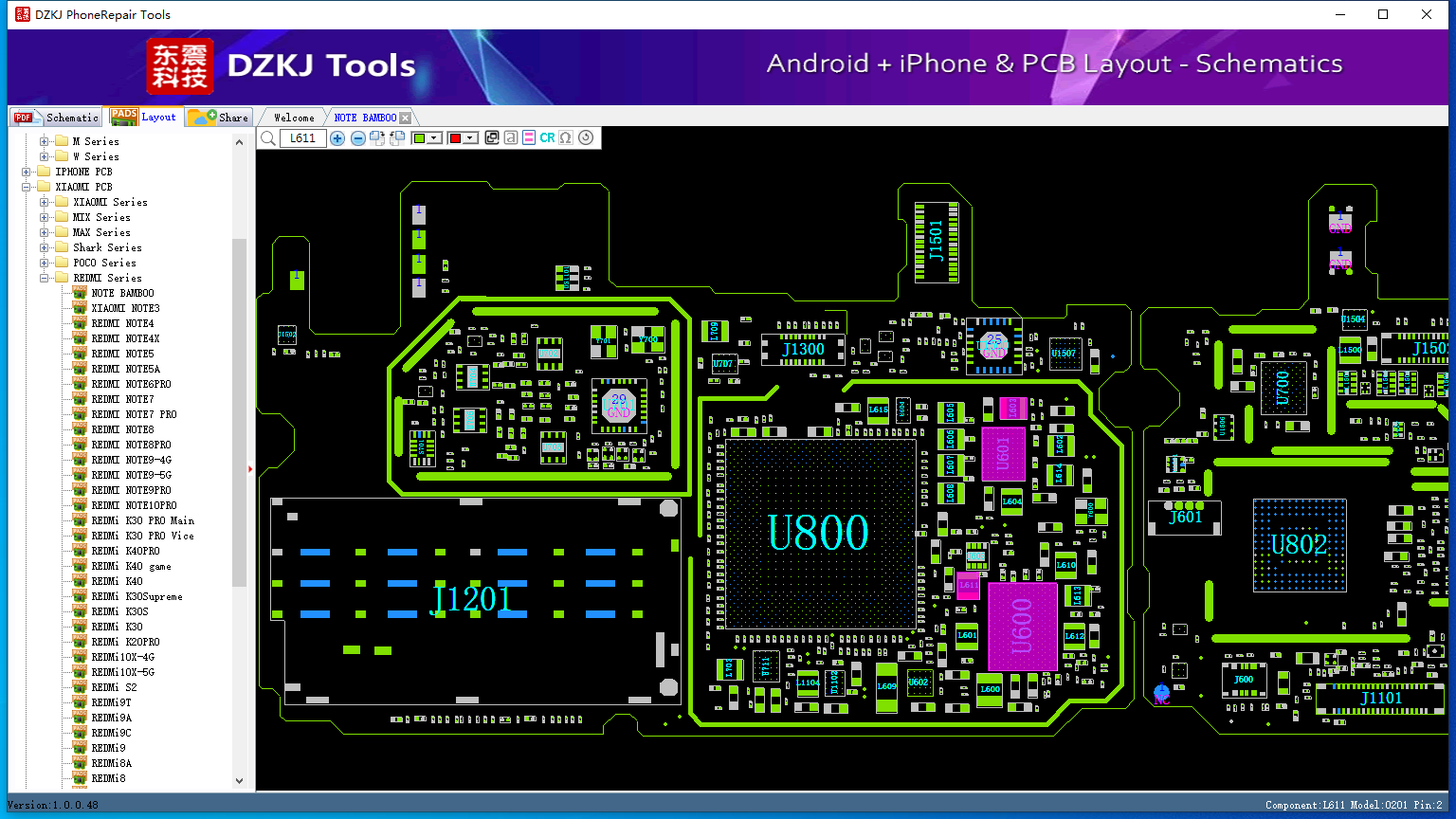Viewport: 1456px width, 819px height.
Task: Expand the MAX Series folder
Action: pyautogui.click(x=44, y=232)
